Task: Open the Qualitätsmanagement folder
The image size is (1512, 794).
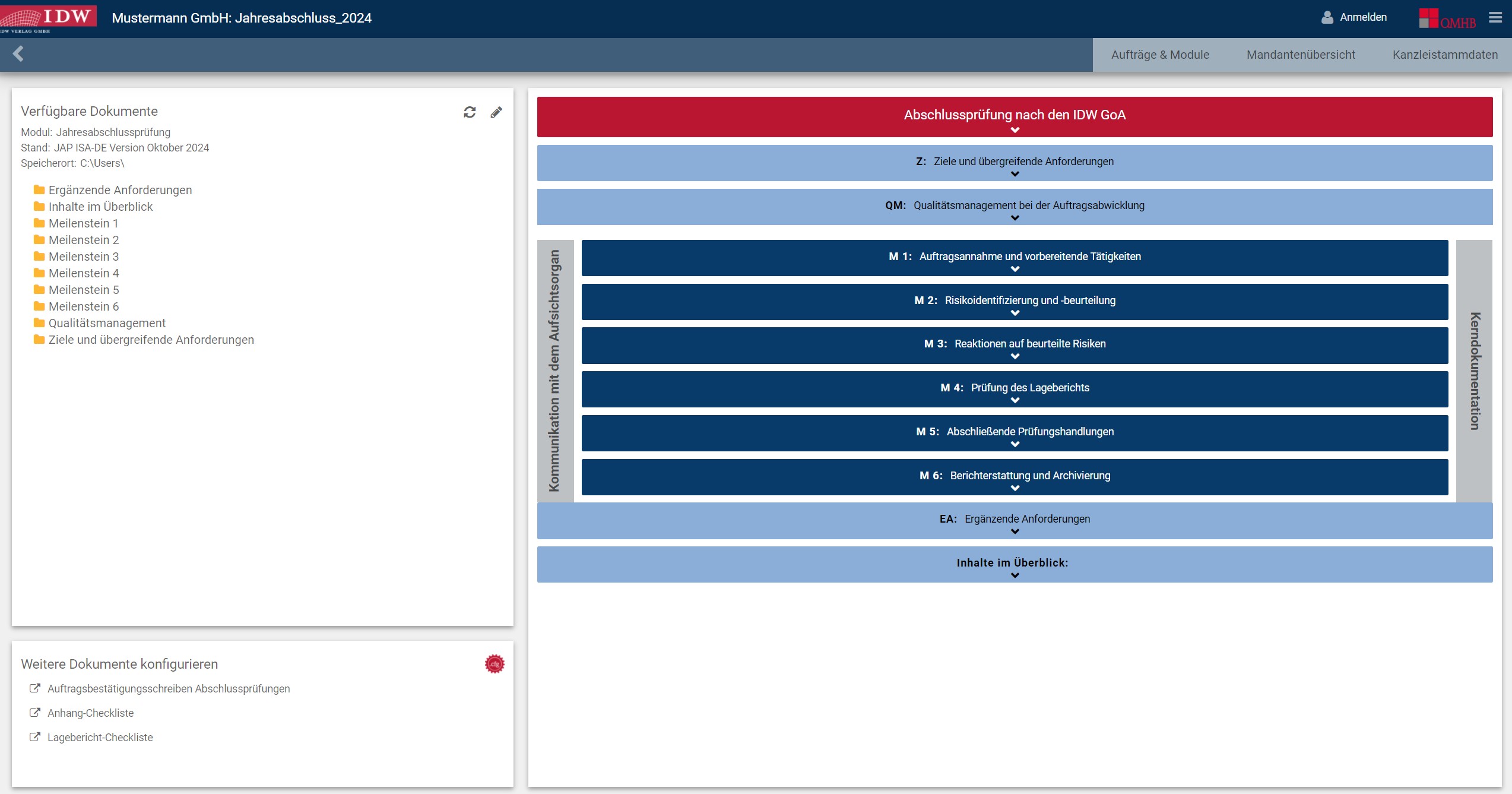Action: (107, 323)
